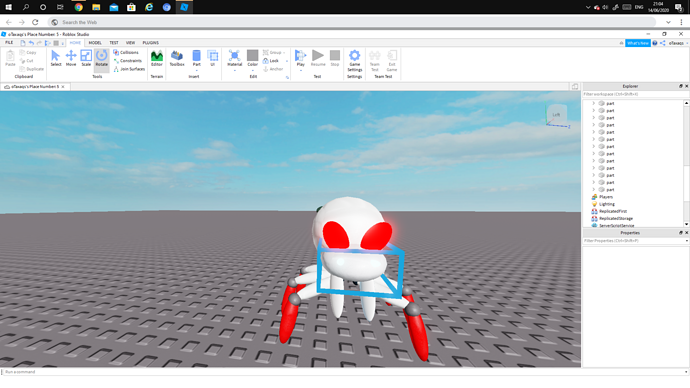This screenshot has width=690, height=388.
Task: Select the Place Number 5 document tab
Action: [34, 87]
